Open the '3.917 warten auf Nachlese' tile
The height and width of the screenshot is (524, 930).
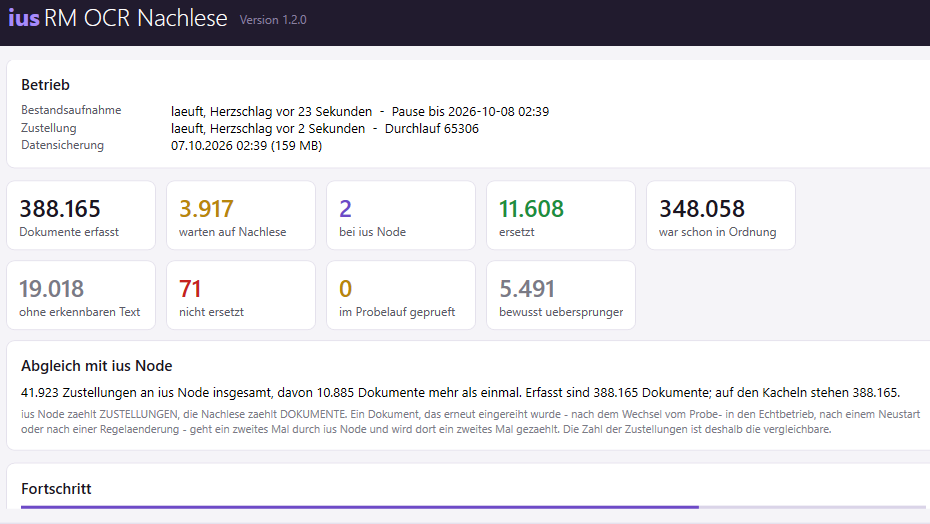(x=241, y=215)
